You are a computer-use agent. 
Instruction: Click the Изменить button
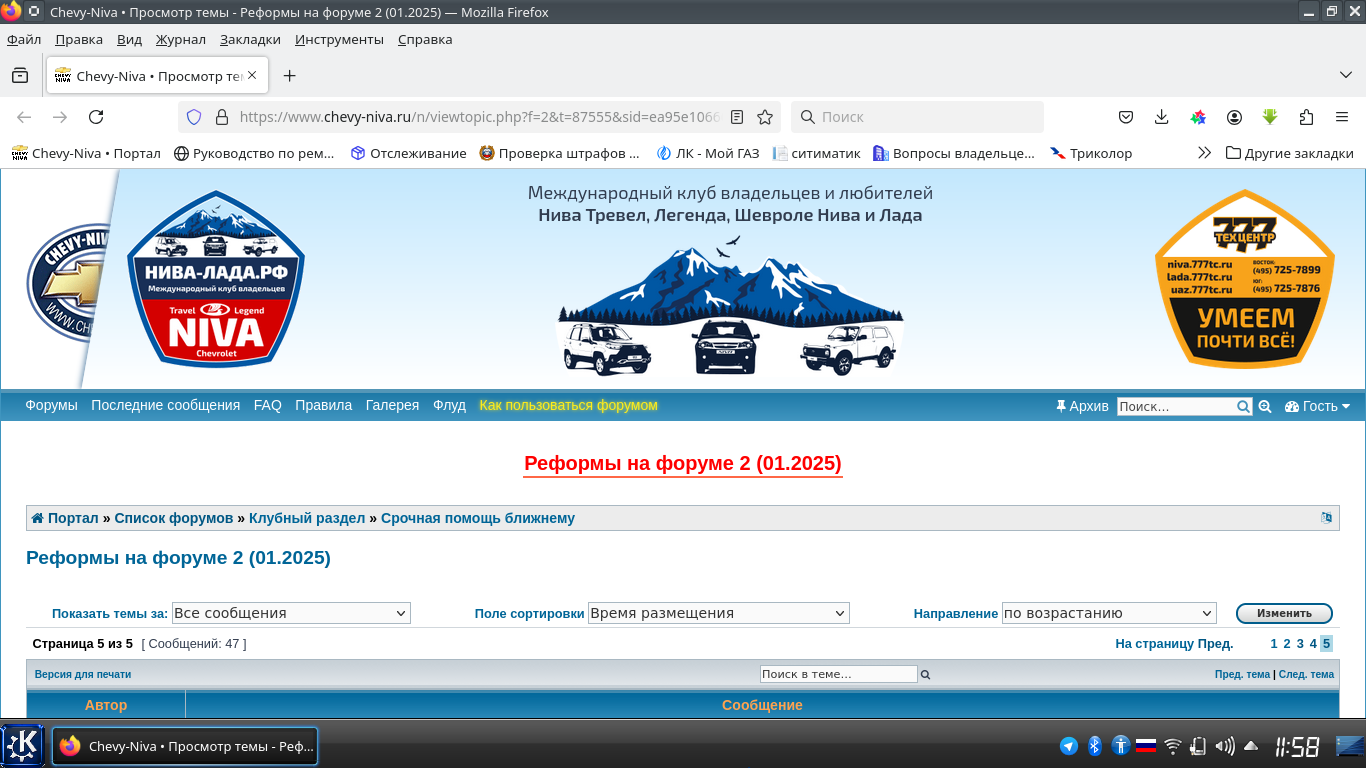1284,613
